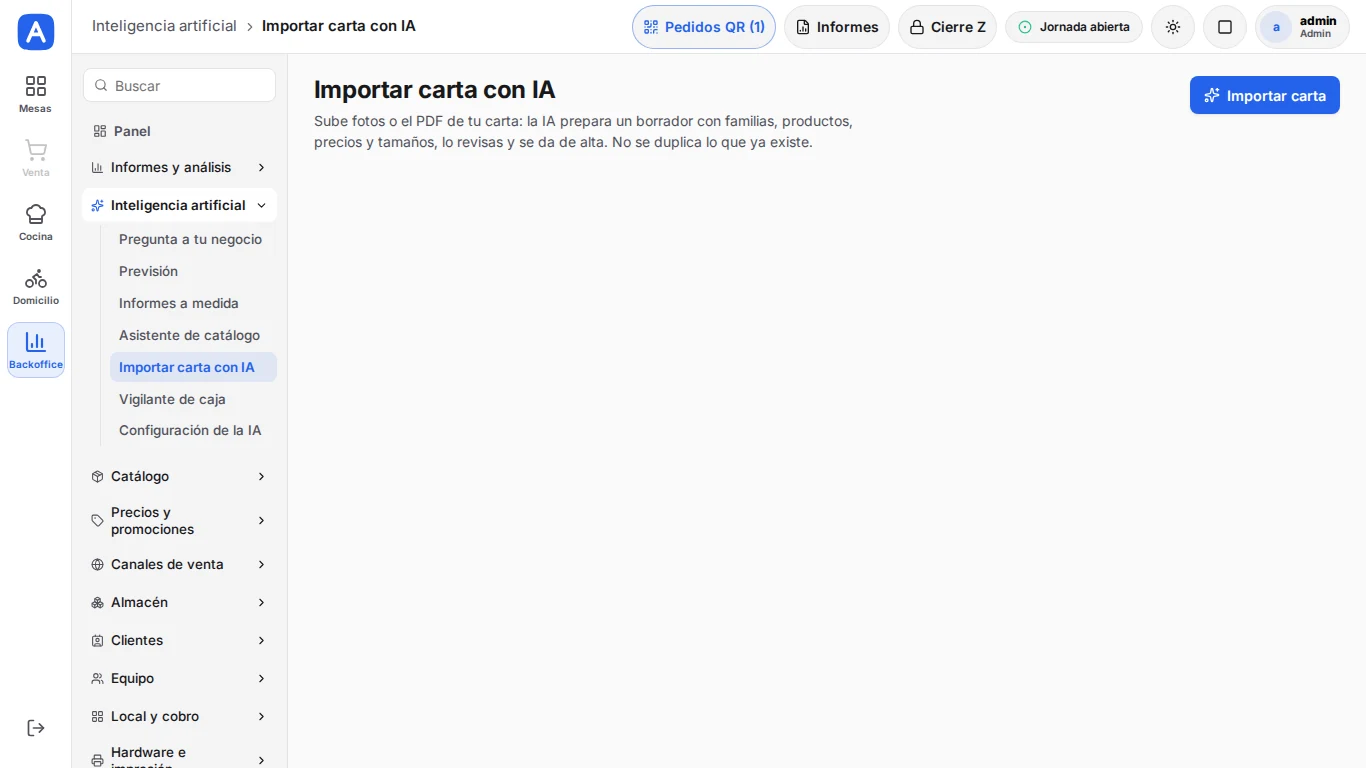Click the square fullscreen icon in header
Viewport: 1366px width, 768px height.
[x=1225, y=27]
